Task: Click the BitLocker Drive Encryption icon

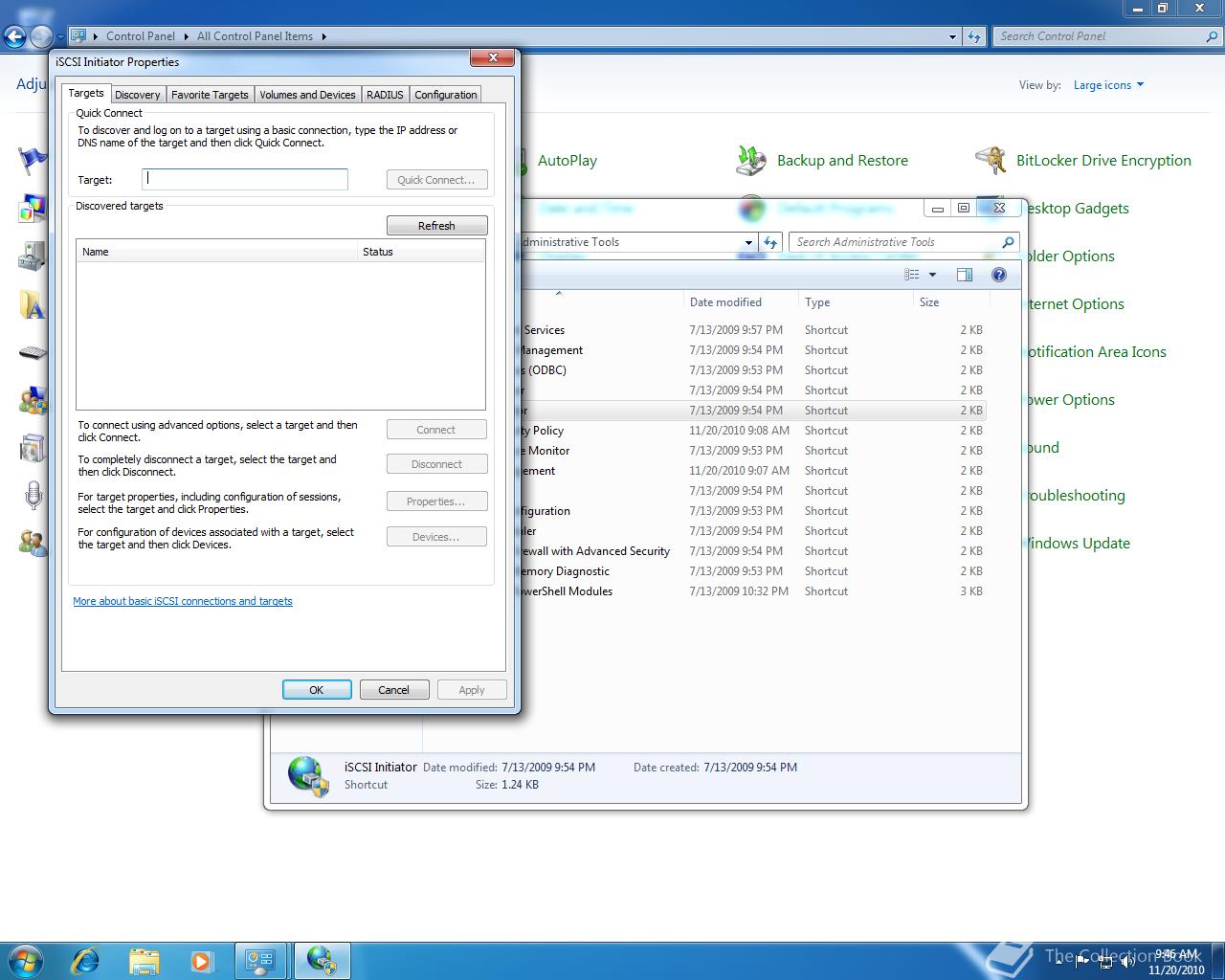Action: pos(991,160)
